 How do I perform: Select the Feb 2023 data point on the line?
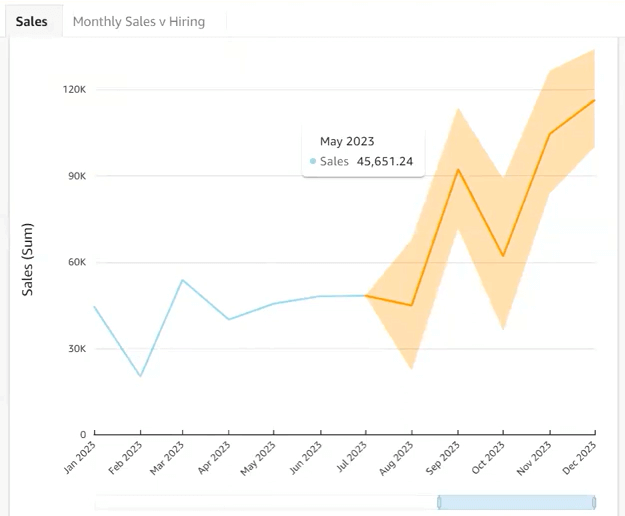[x=140, y=376]
